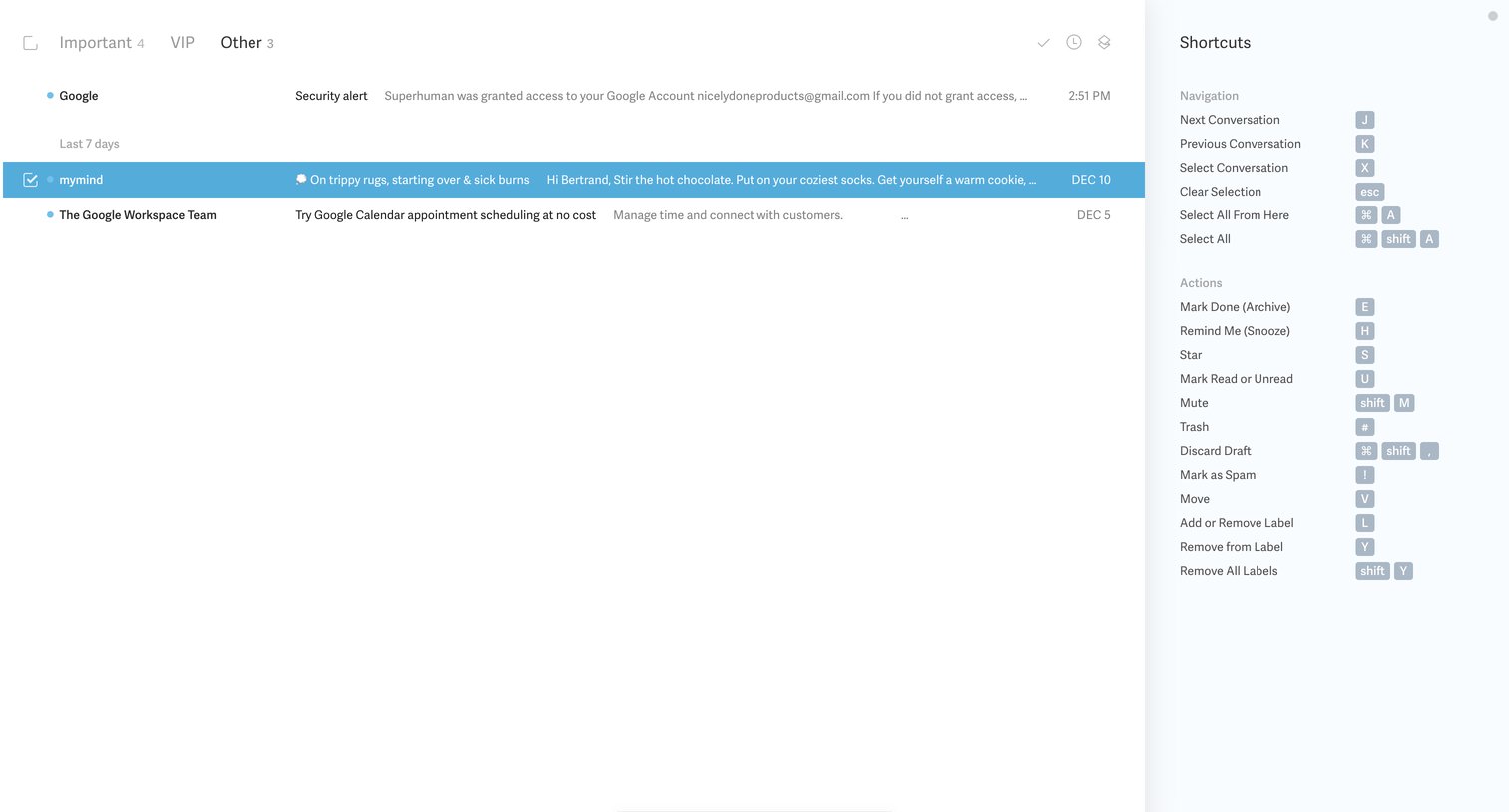Click Mark Done (Archive) in Actions
Screen dimensions: 1509x812
pyautogui.click(x=1235, y=307)
